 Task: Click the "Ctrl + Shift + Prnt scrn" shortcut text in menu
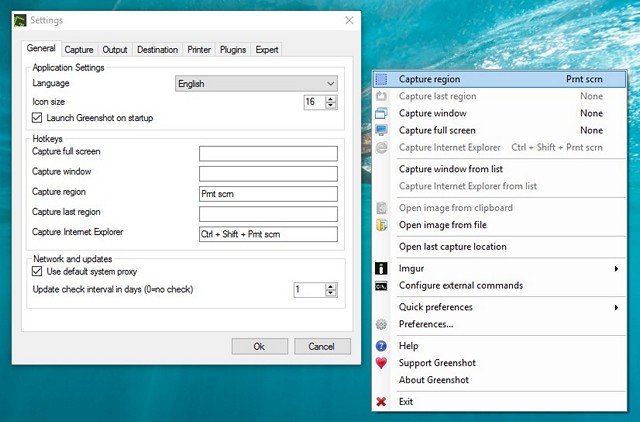pyautogui.click(x=557, y=147)
